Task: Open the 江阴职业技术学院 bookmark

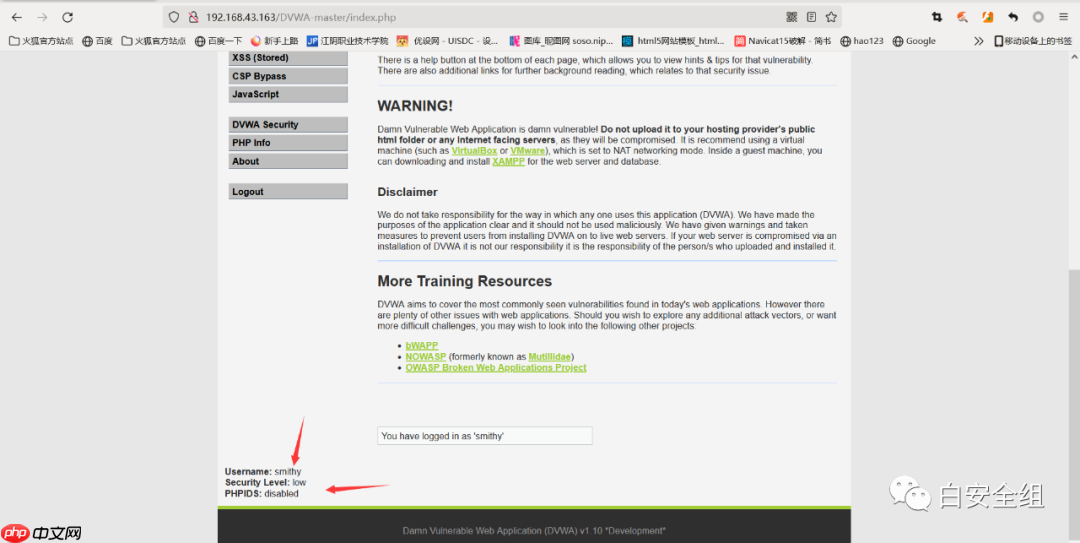Action: [347, 41]
